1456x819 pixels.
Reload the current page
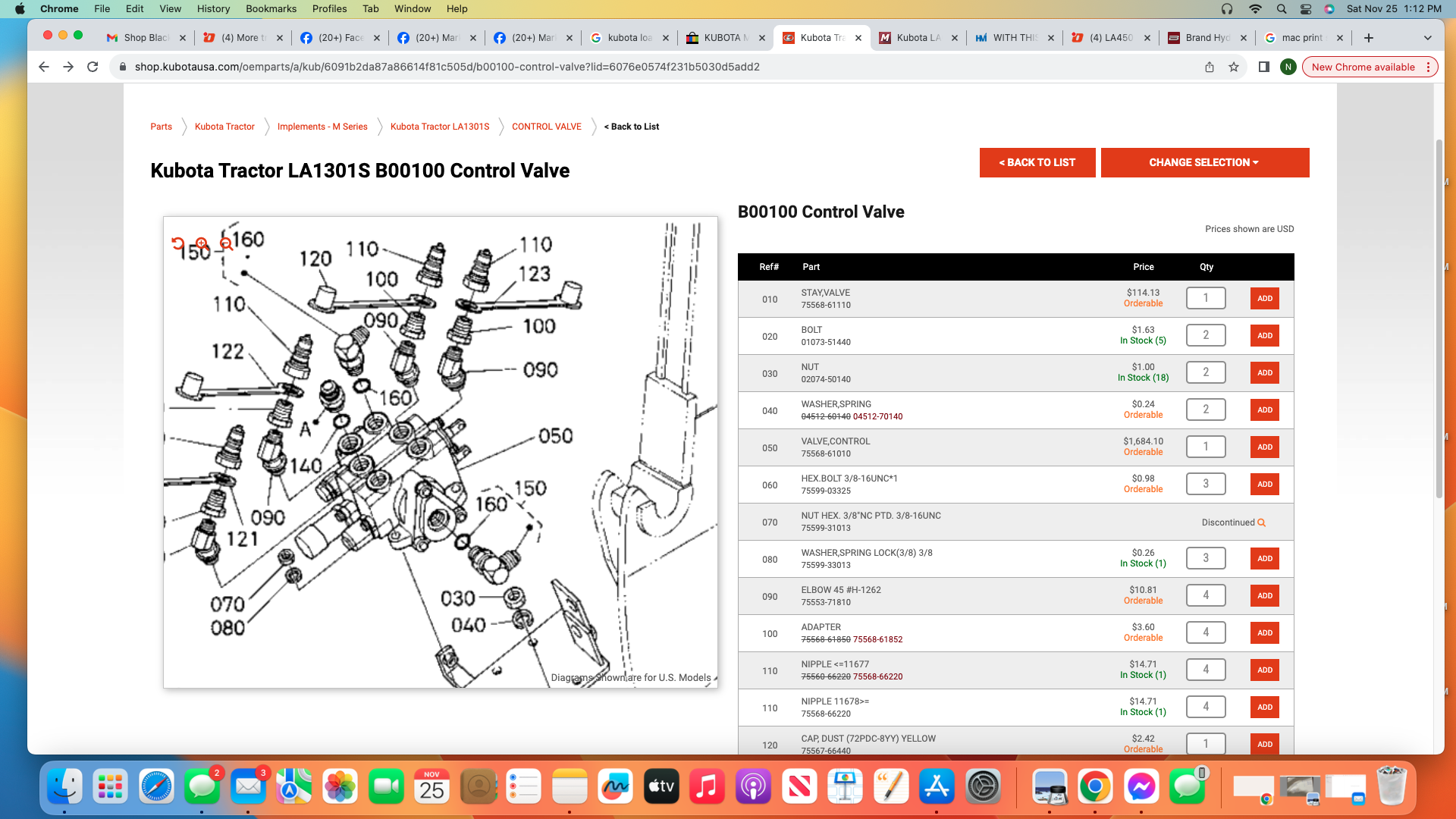(93, 67)
